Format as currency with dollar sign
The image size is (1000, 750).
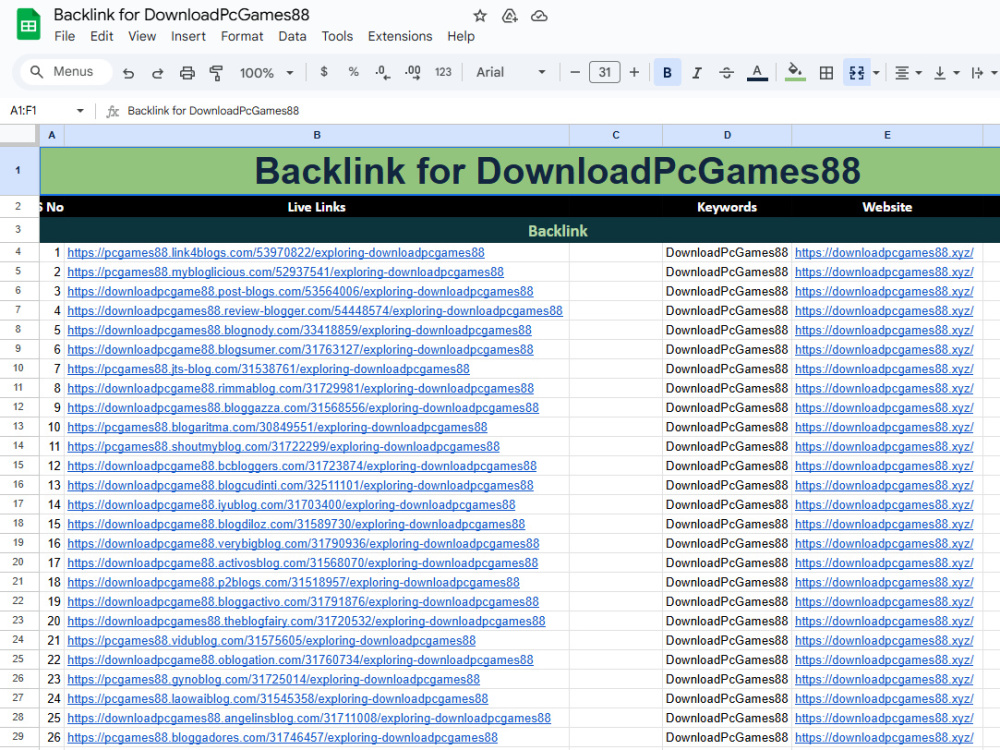[x=324, y=72]
